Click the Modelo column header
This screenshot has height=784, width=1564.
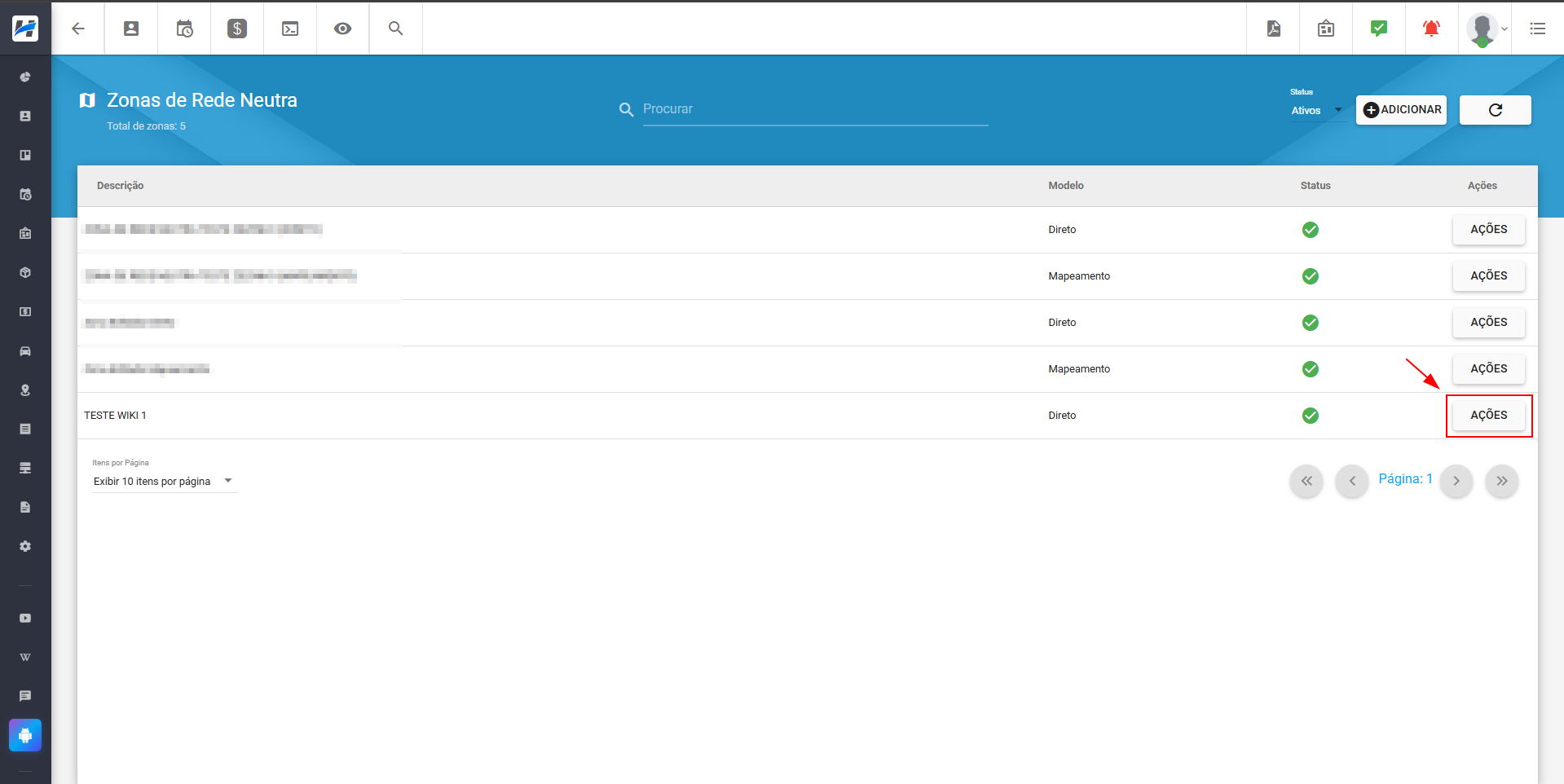(1066, 186)
